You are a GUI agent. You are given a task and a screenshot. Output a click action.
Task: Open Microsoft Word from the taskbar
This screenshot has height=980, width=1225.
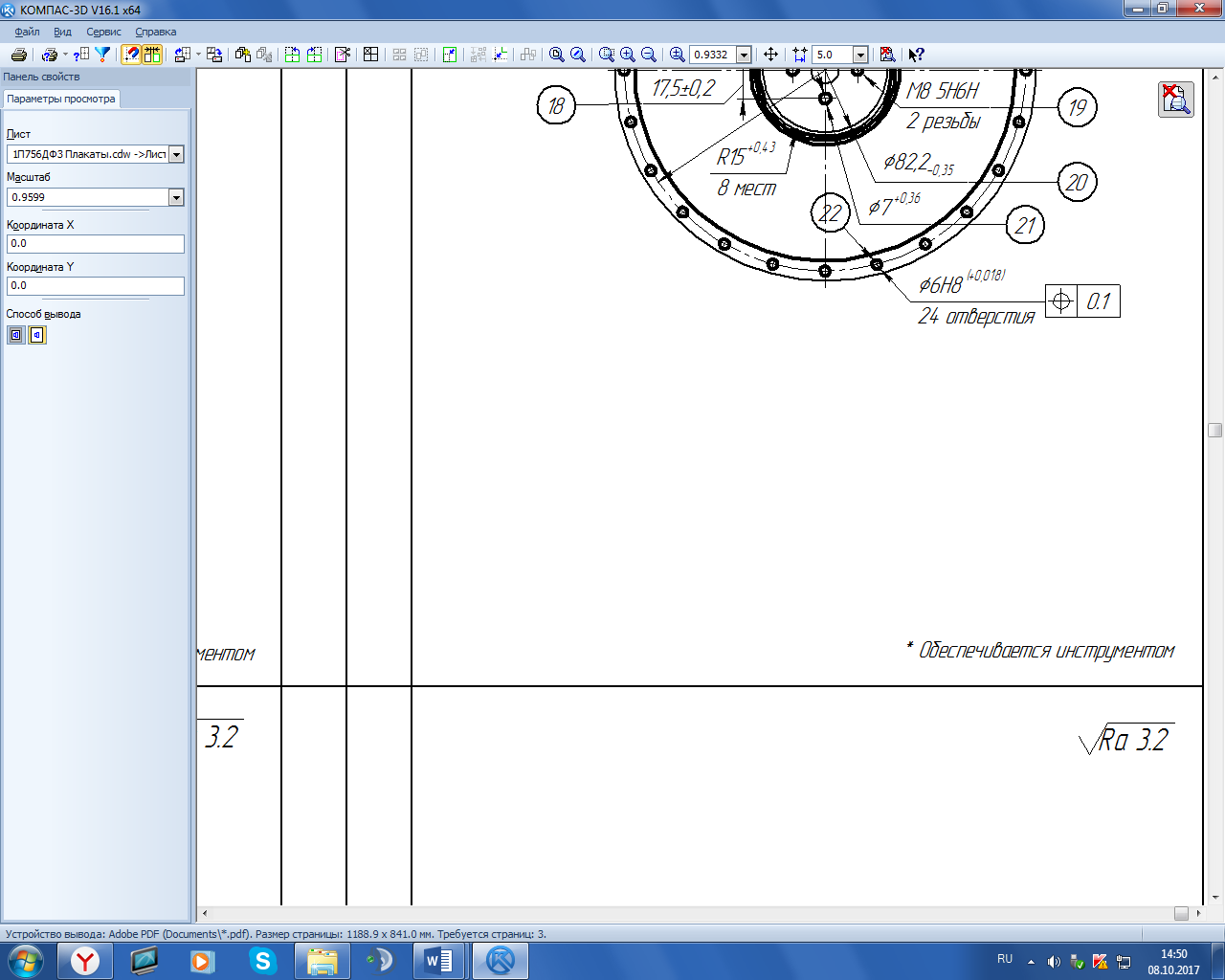pos(438,960)
